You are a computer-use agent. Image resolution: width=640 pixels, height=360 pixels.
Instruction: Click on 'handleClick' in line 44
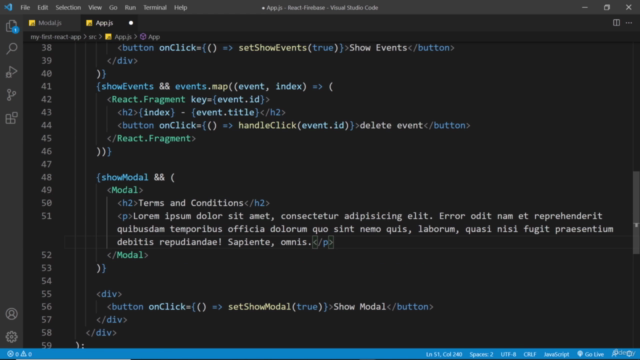[267, 125]
